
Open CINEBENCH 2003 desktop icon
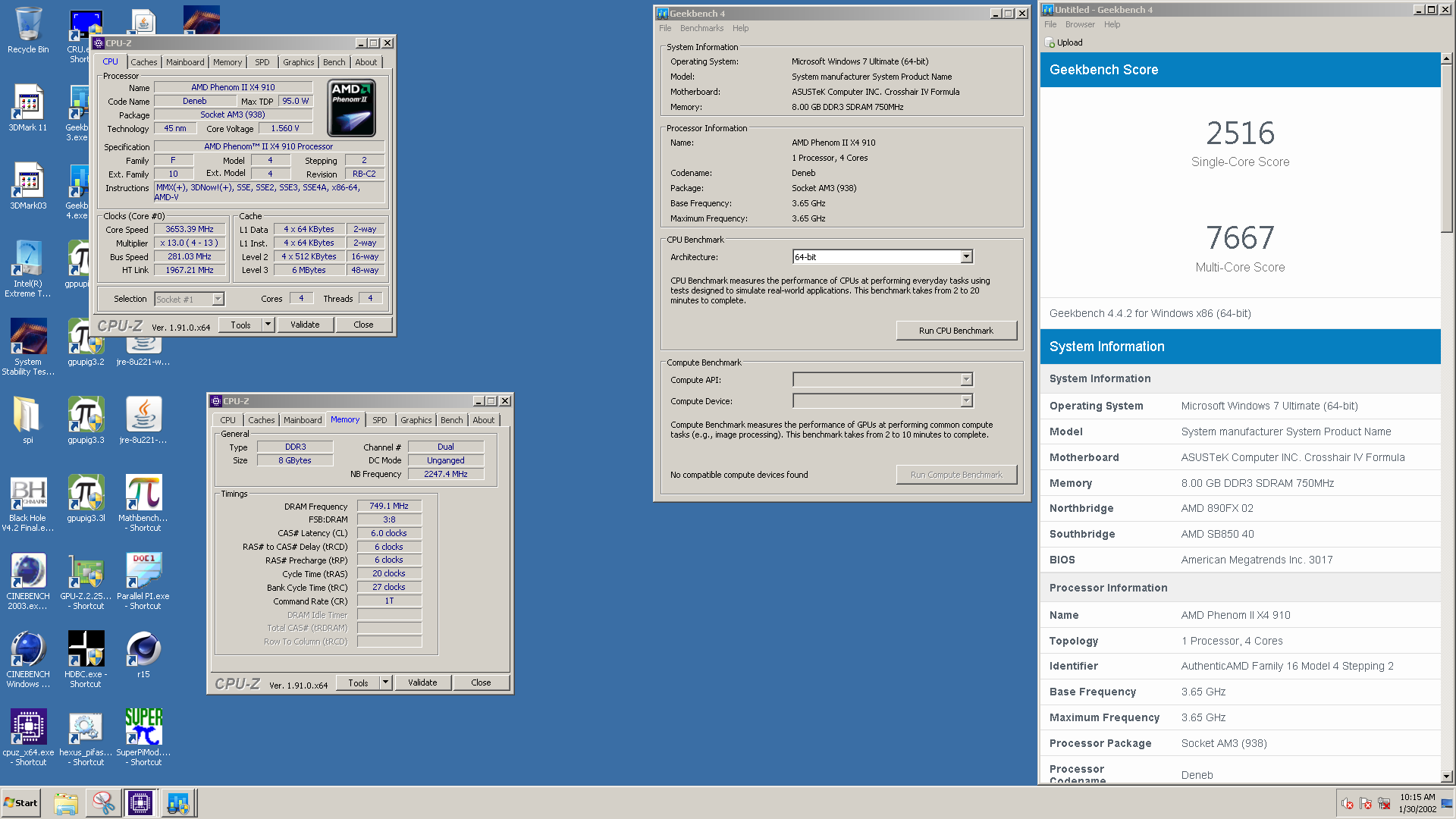pyautogui.click(x=28, y=581)
